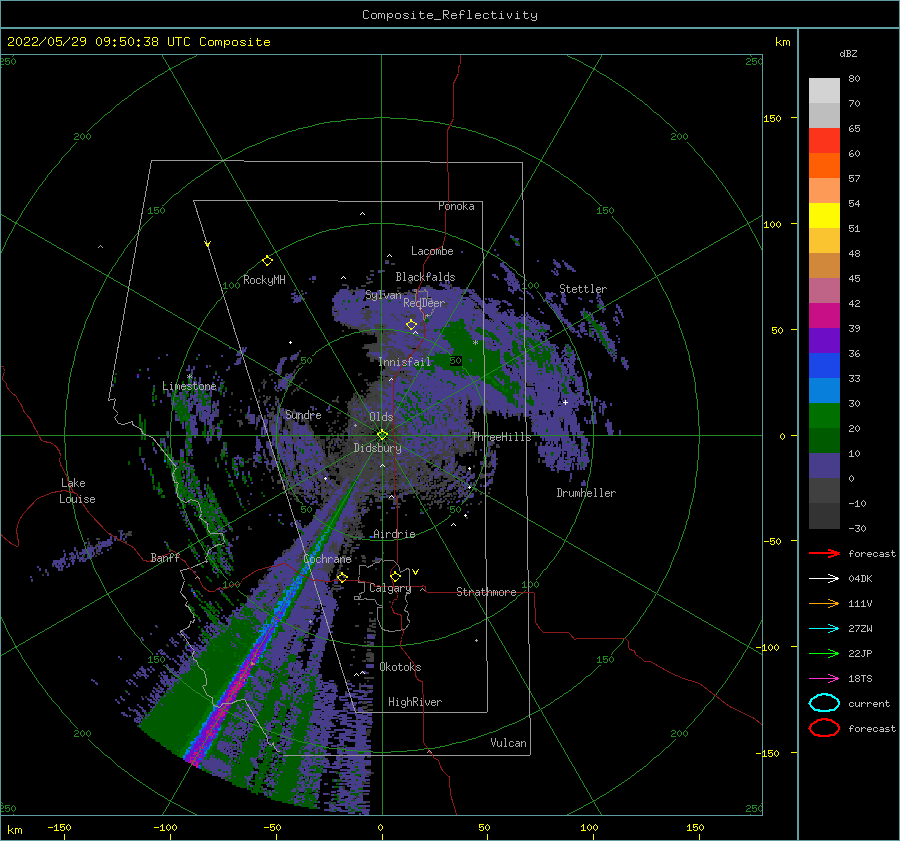The image size is (900, 841).
Task: Click the Drumheller label
Action: point(586,493)
